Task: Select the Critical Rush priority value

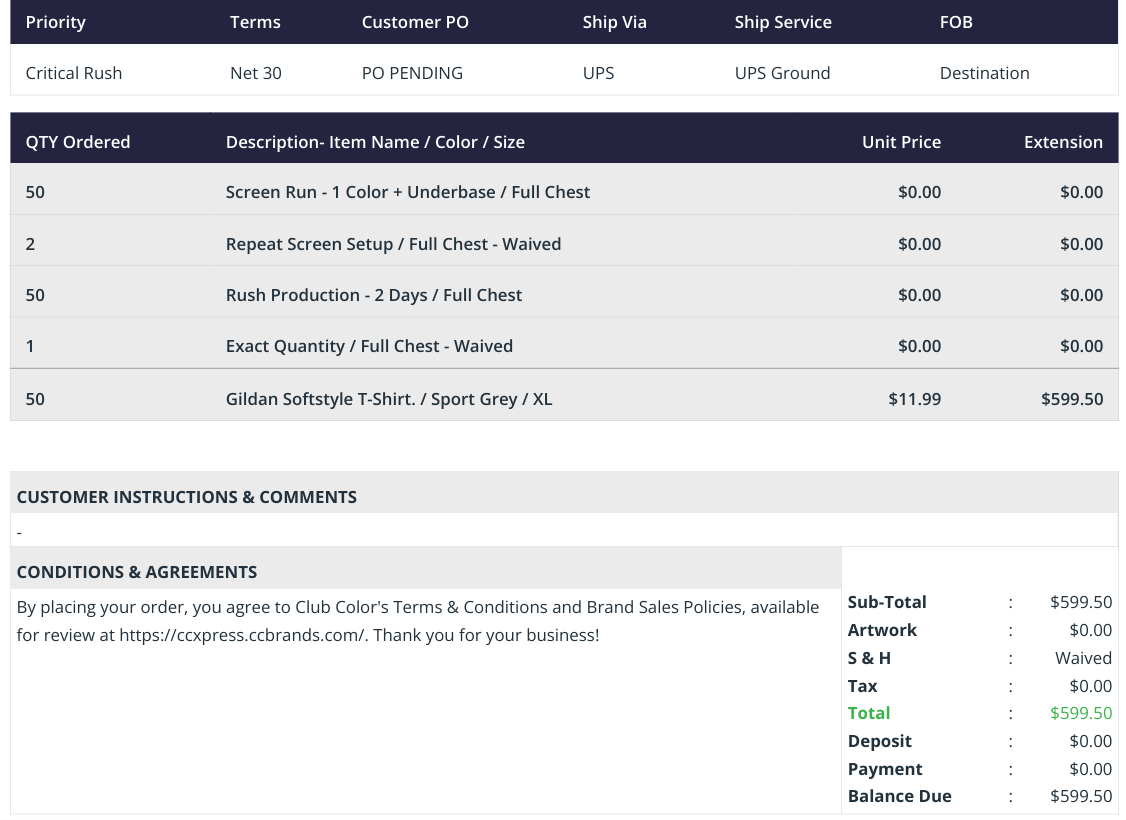Action: (x=74, y=73)
